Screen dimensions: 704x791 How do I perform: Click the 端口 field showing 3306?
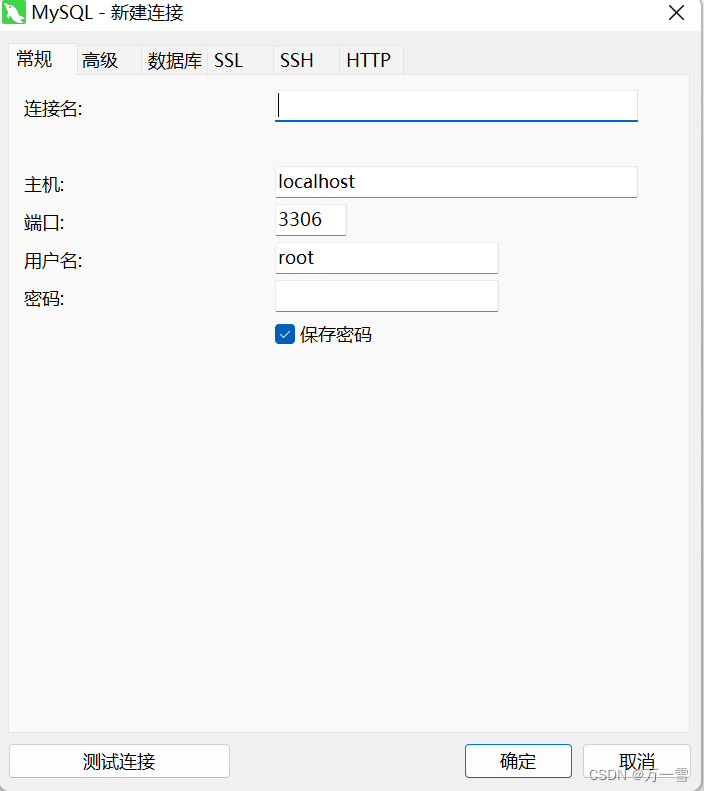pyautogui.click(x=311, y=220)
